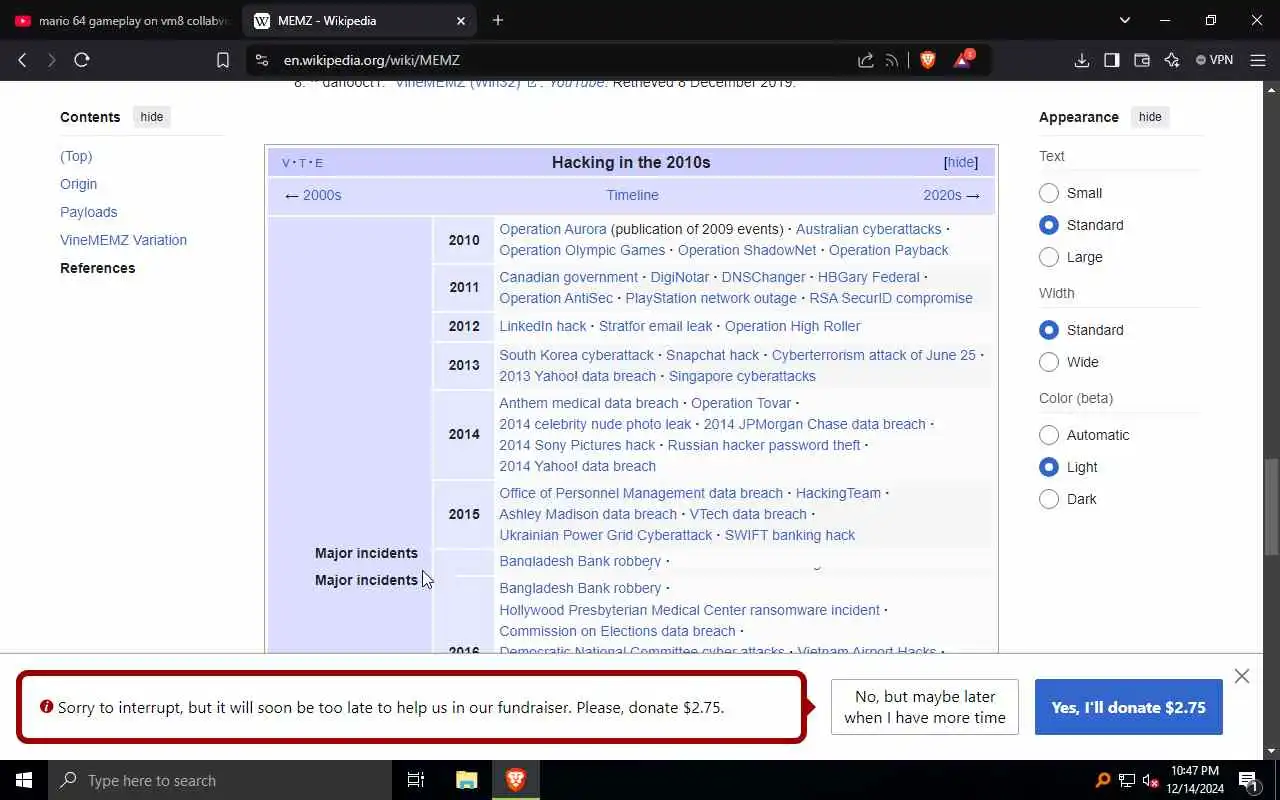Select Standard text size
The width and height of the screenshot is (1280, 800).
(x=1049, y=225)
